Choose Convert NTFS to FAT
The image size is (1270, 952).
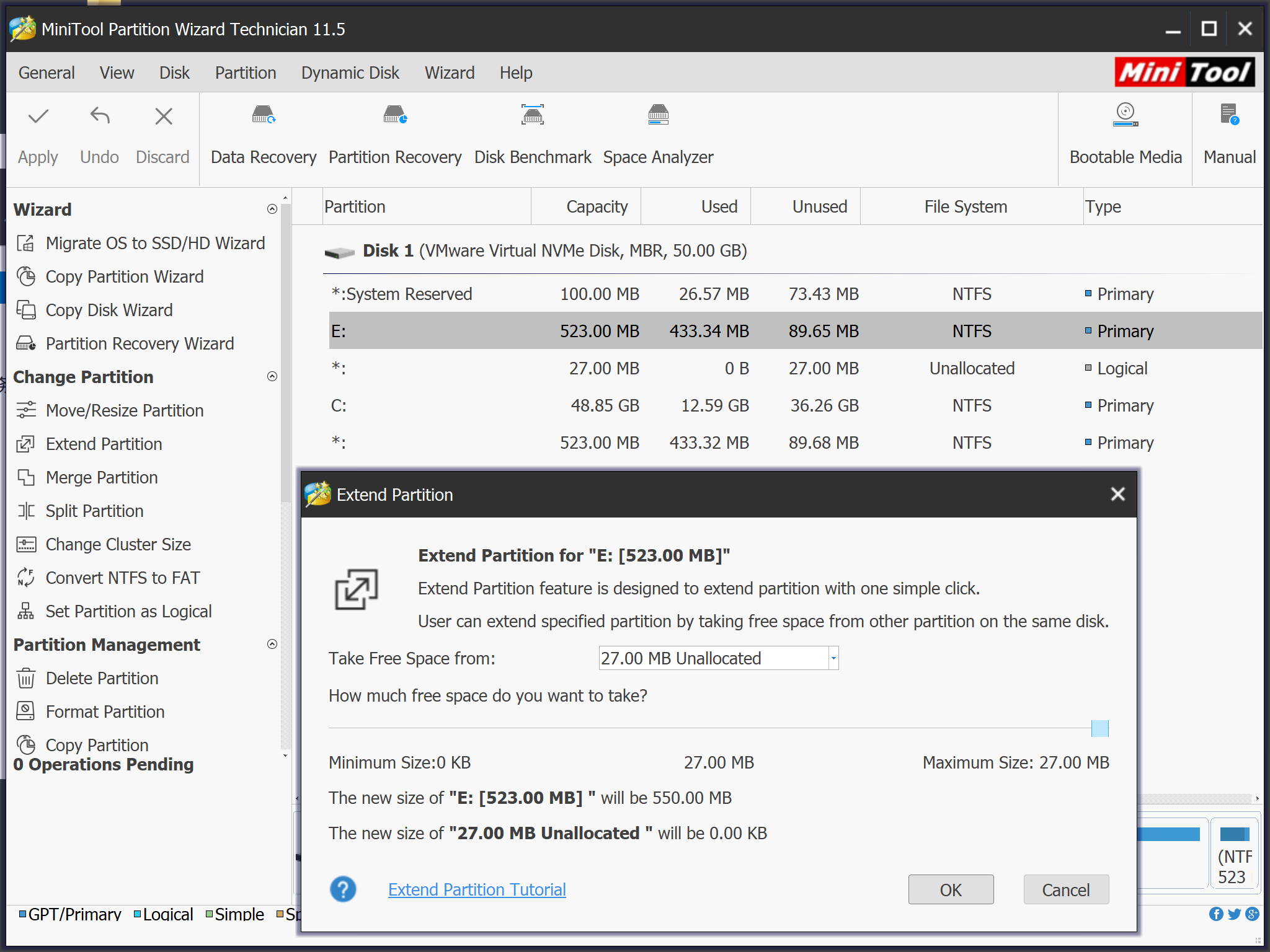108,578
